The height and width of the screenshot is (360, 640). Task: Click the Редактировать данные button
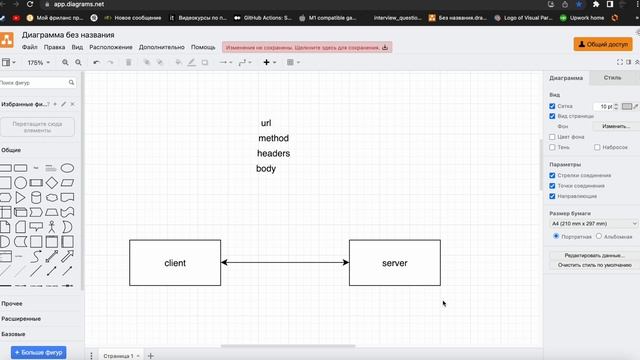(x=594, y=255)
